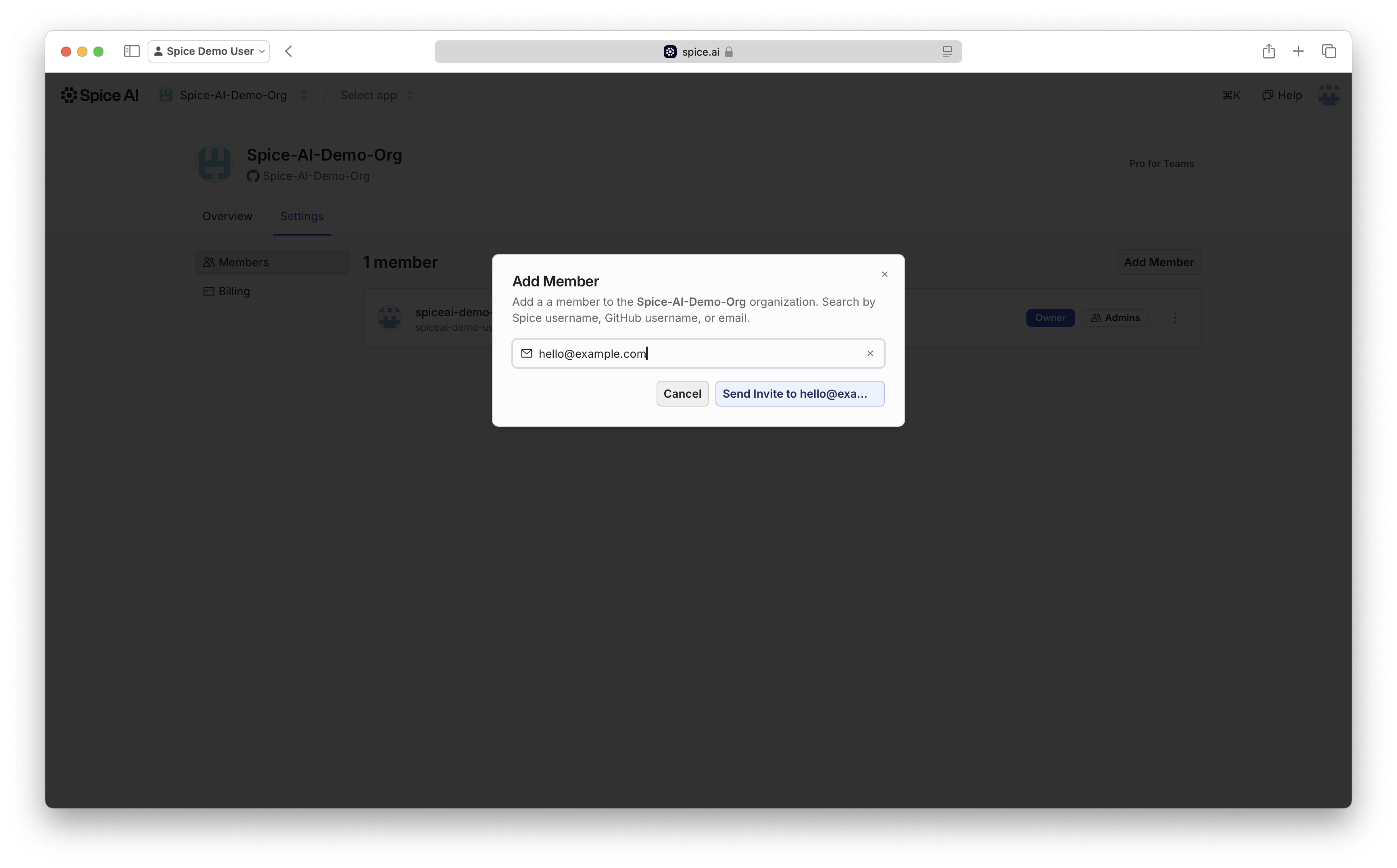This screenshot has height=868, width=1397.
Task: Open the Billing settings section
Action: pyautogui.click(x=234, y=292)
